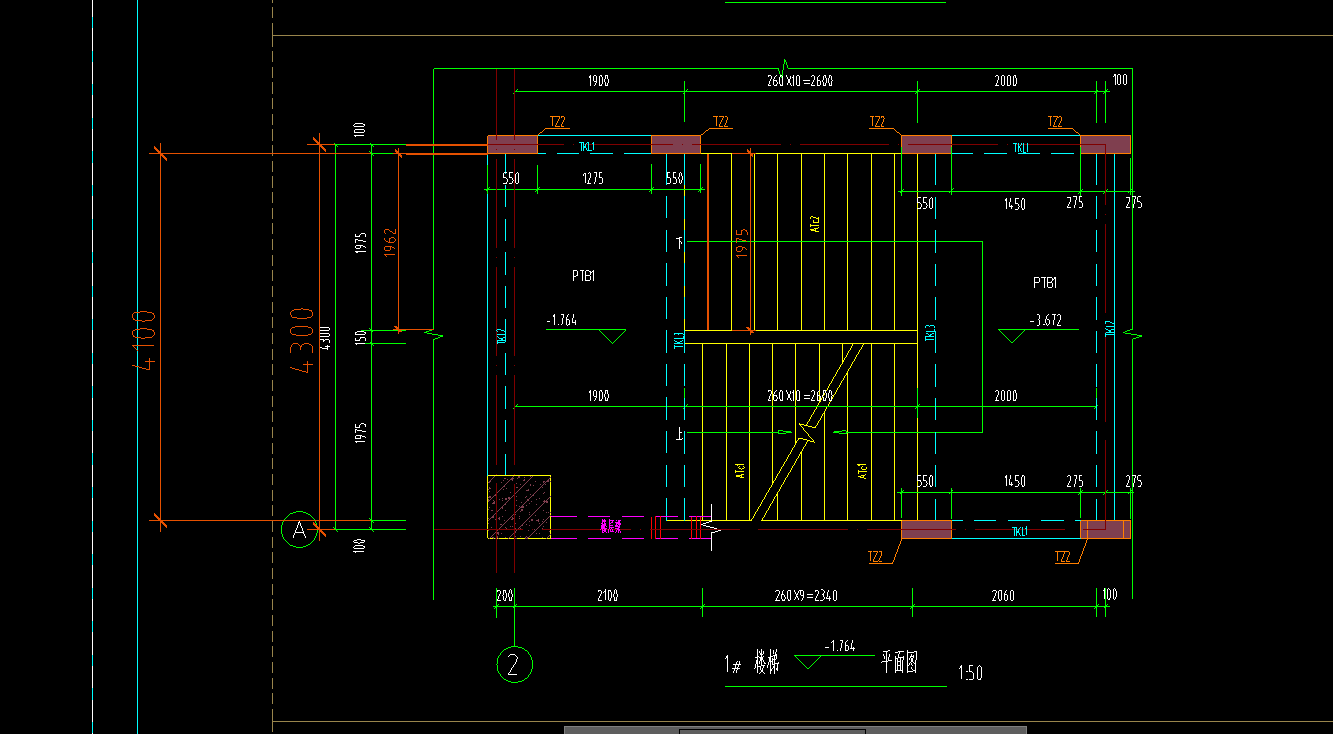Screen dimensions: 1333x734
Task: Click the 260X9=2340 dimension text
Action: coord(806,596)
